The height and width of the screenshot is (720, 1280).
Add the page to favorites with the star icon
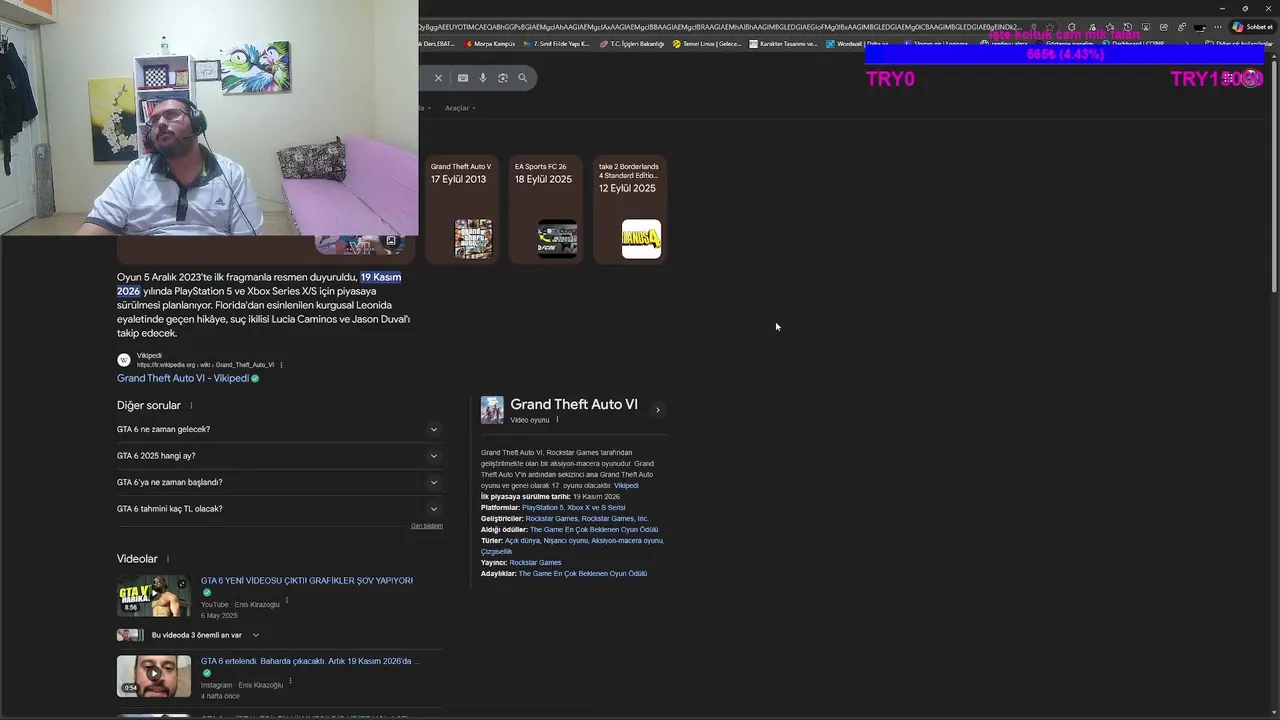pyautogui.click(x=1050, y=27)
